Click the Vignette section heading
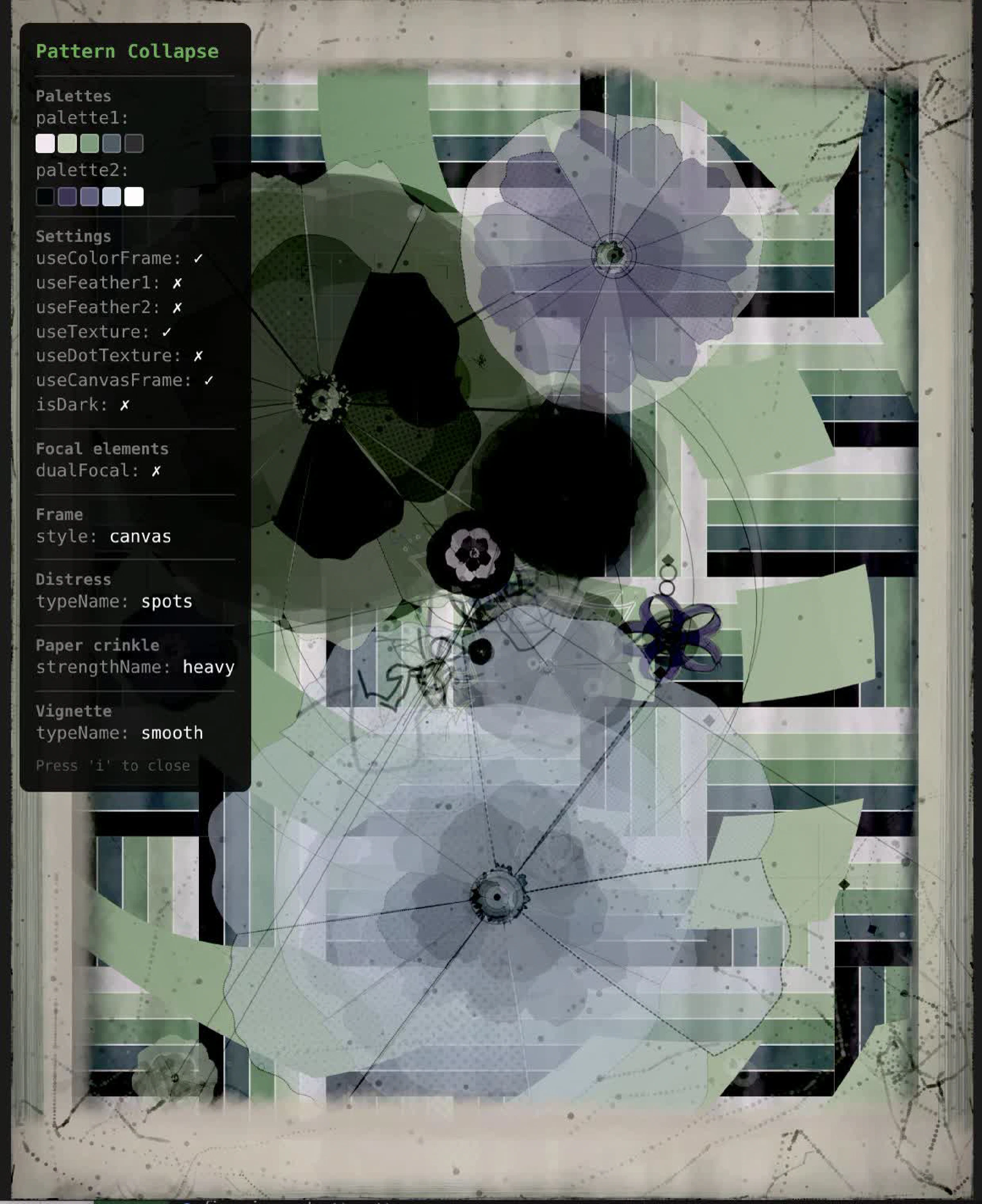This screenshot has width=982, height=1204. (74, 711)
